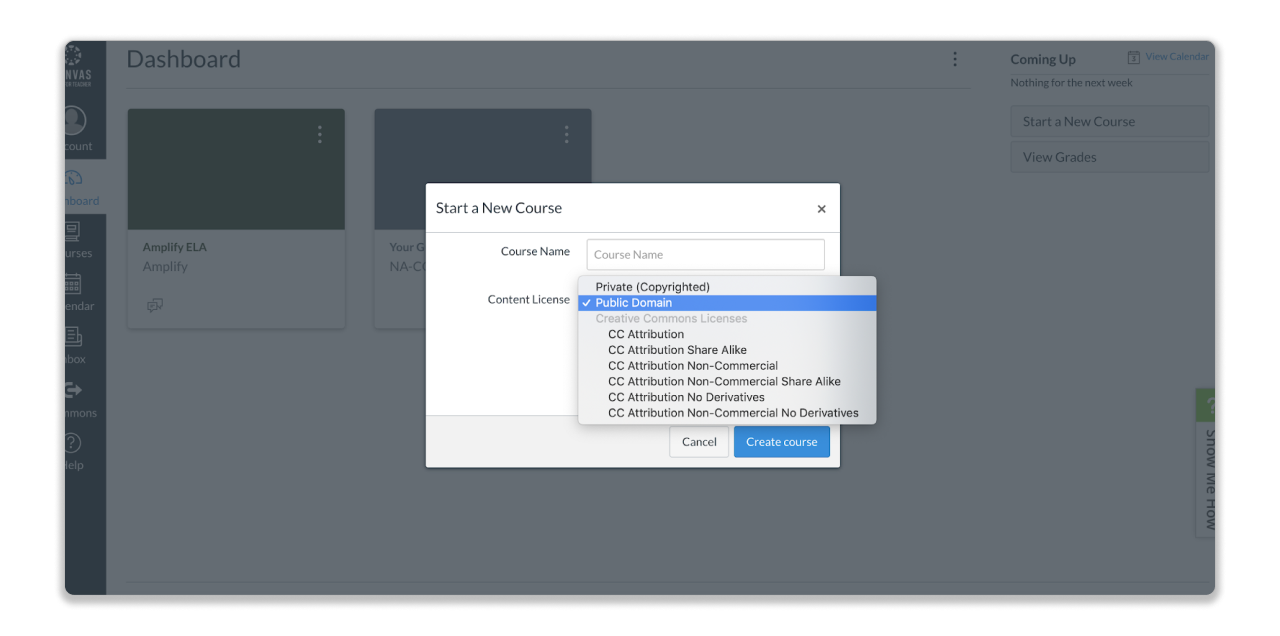Open the Amplify ELA course card title
The width and height of the screenshot is (1280, 636).
tap(175, 247)
